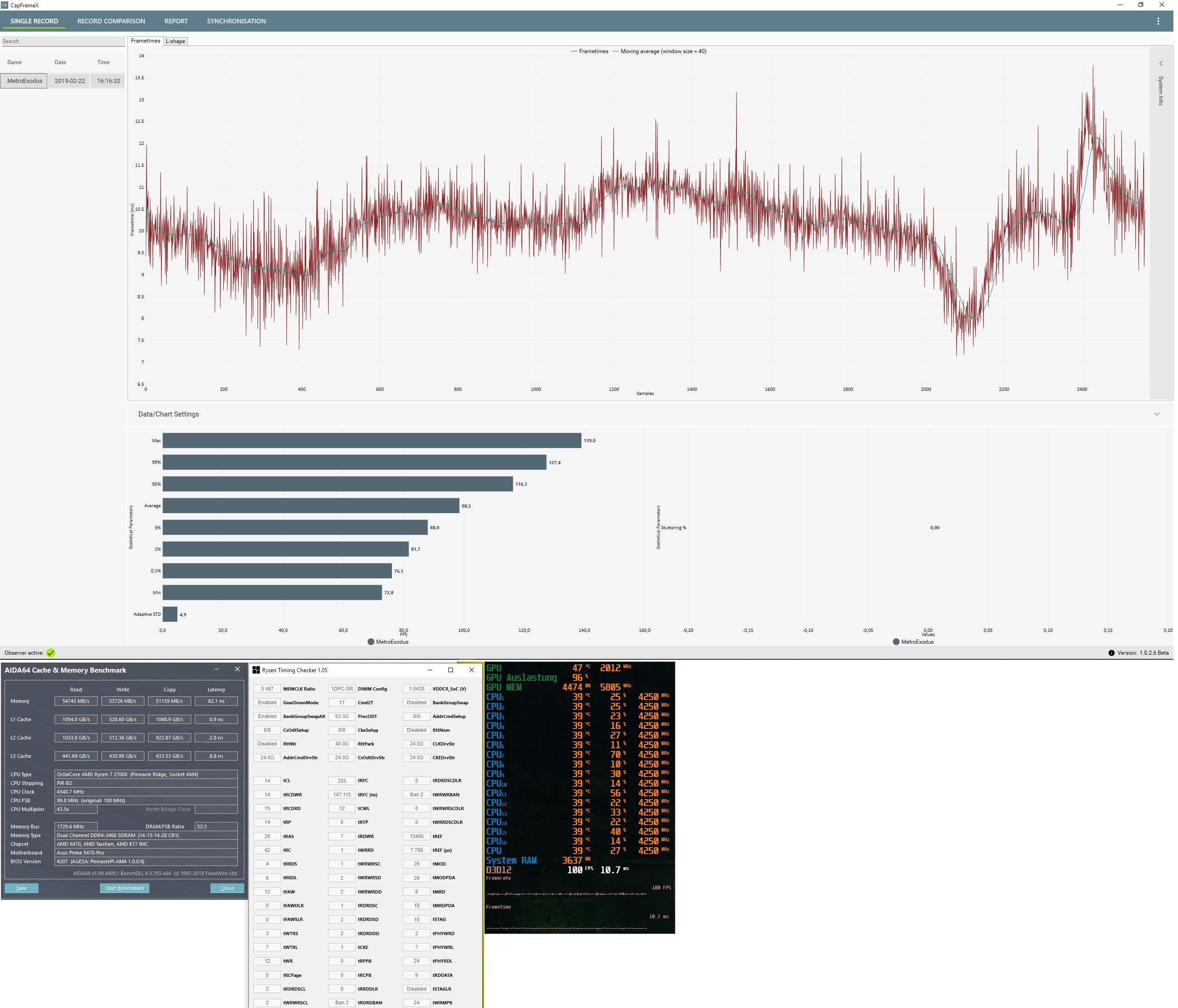Close the AIDA64 benchmark window
Image resolution: width=1178 pixels, height=1008 pixels.
pyautogui.click(x=237, y=669)
